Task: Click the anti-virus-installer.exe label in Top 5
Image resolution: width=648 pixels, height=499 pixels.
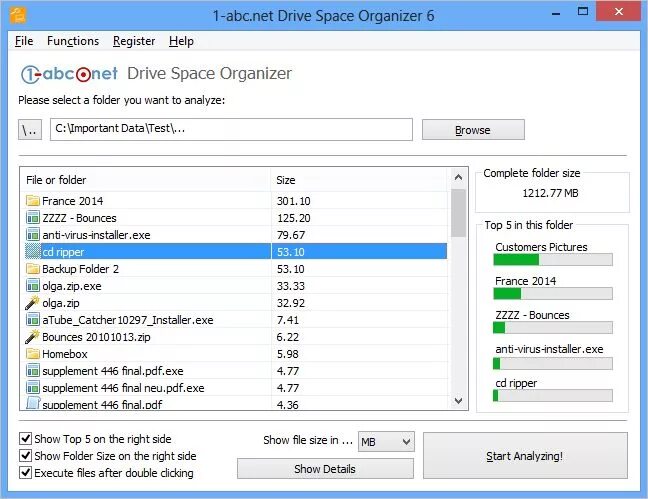Action: (x=549, y=349)
